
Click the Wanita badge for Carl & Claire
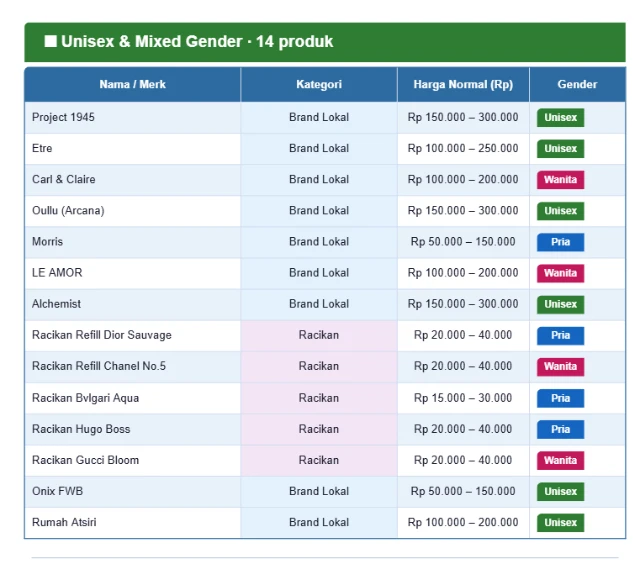560,180
